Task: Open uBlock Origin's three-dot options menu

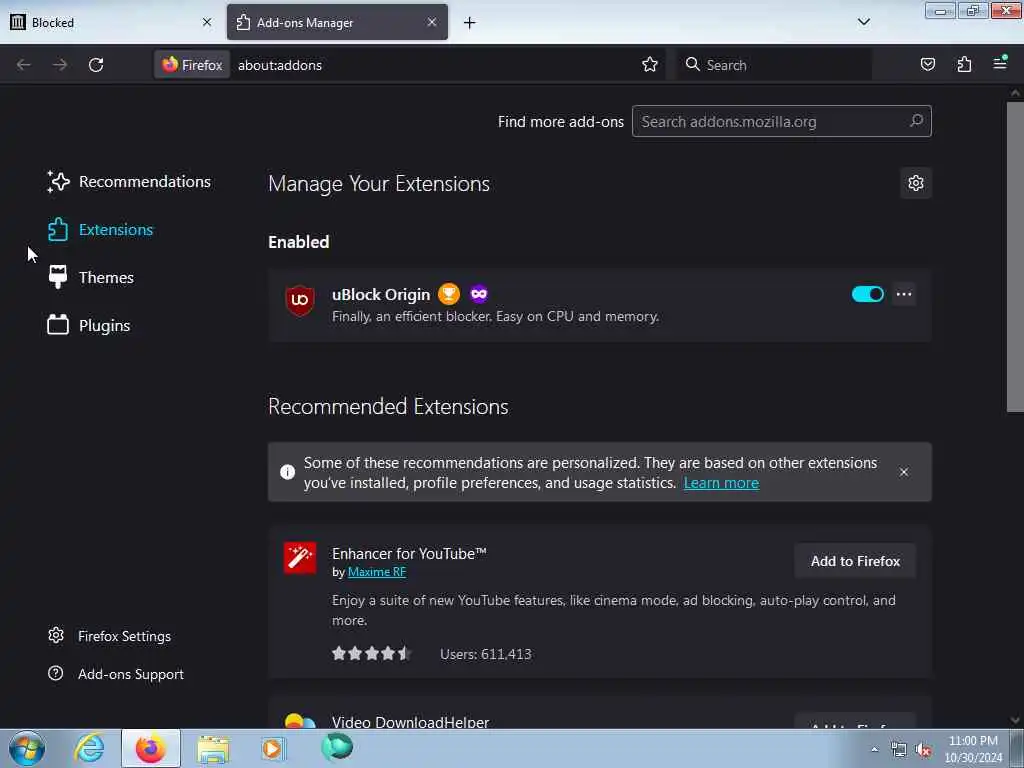Action: click(x=904, y=294)
